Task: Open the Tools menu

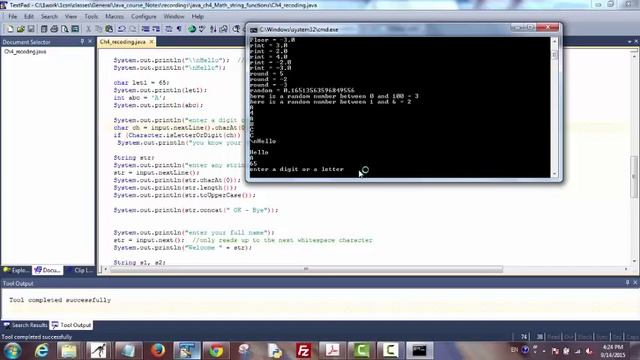Action: click(x=91, y=17)
